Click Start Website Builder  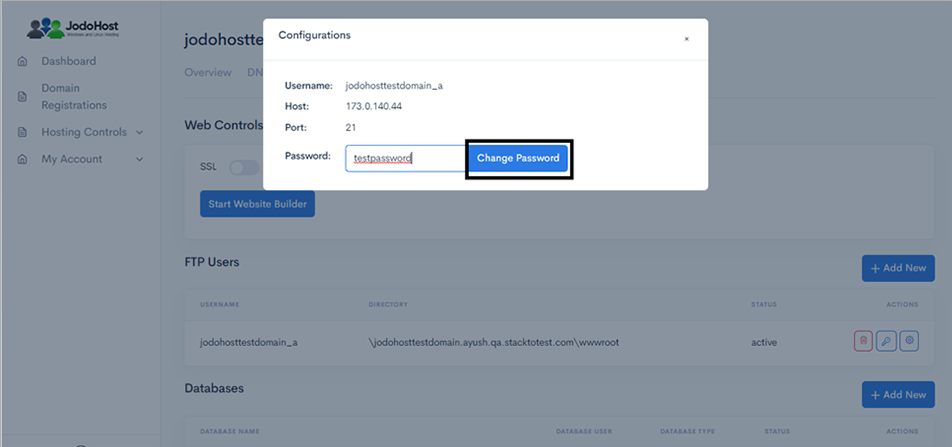click(x=257, y=204)
